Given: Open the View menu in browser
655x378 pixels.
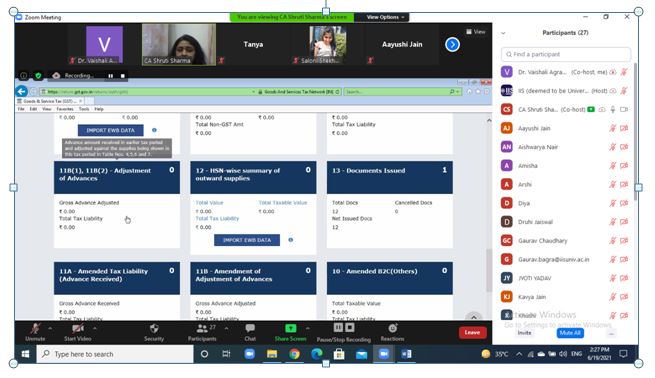Looking at the screenshot, I should (x=47, y=109).
